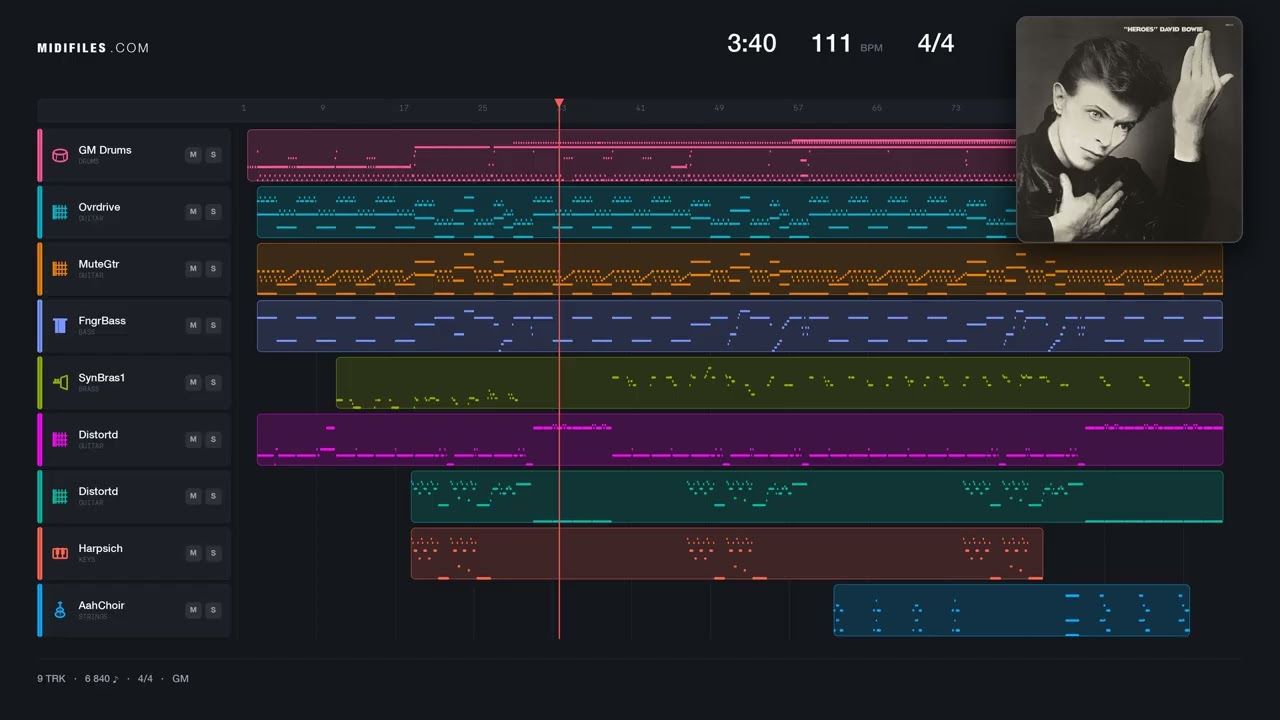The width and height of the screenshot is (1280, 720).
Task: Select the SynBras1 track name
Action: [102, 378]
